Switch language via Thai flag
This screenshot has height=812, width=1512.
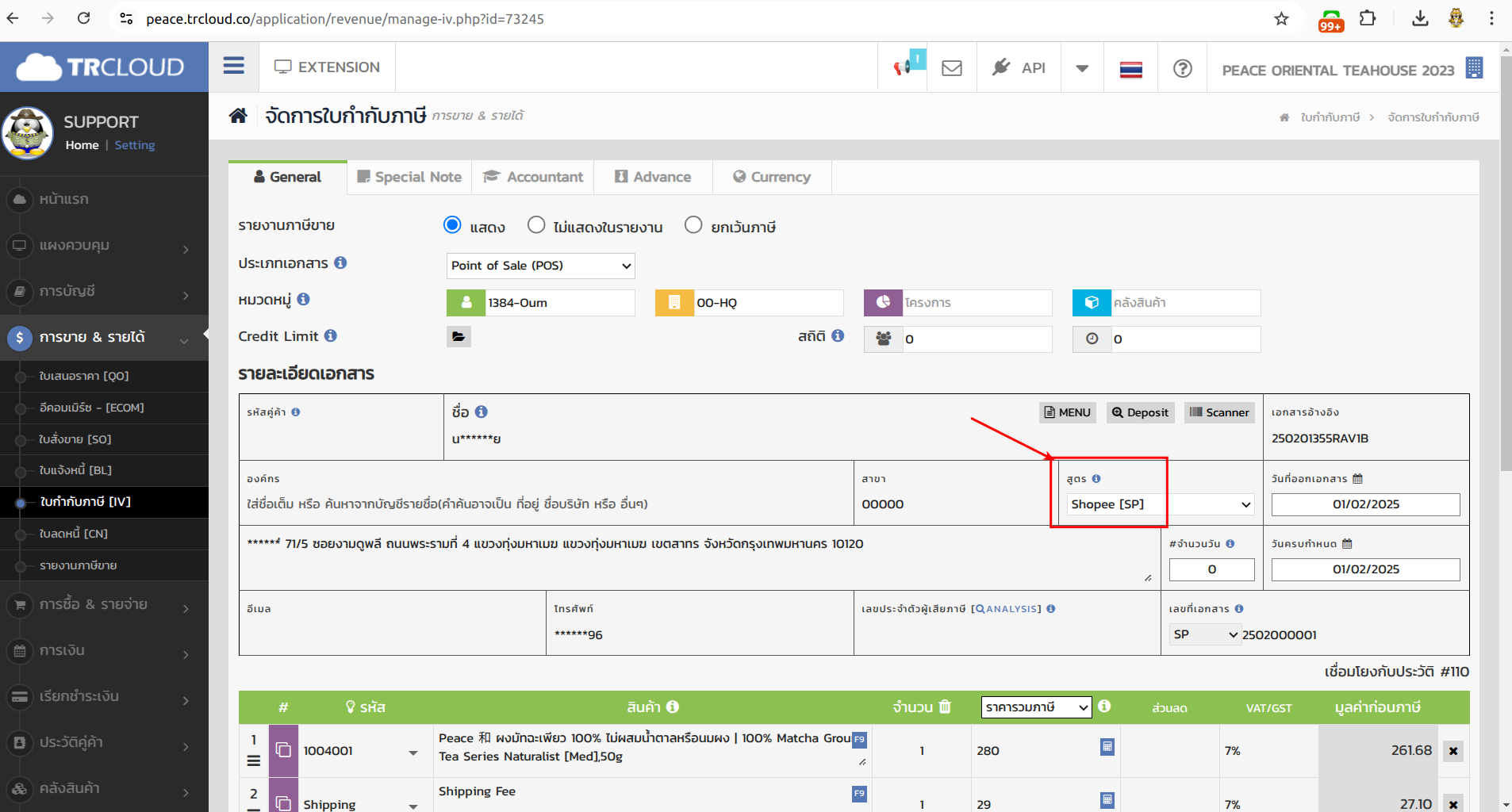pyautogui.click(x=1130, y=69)
